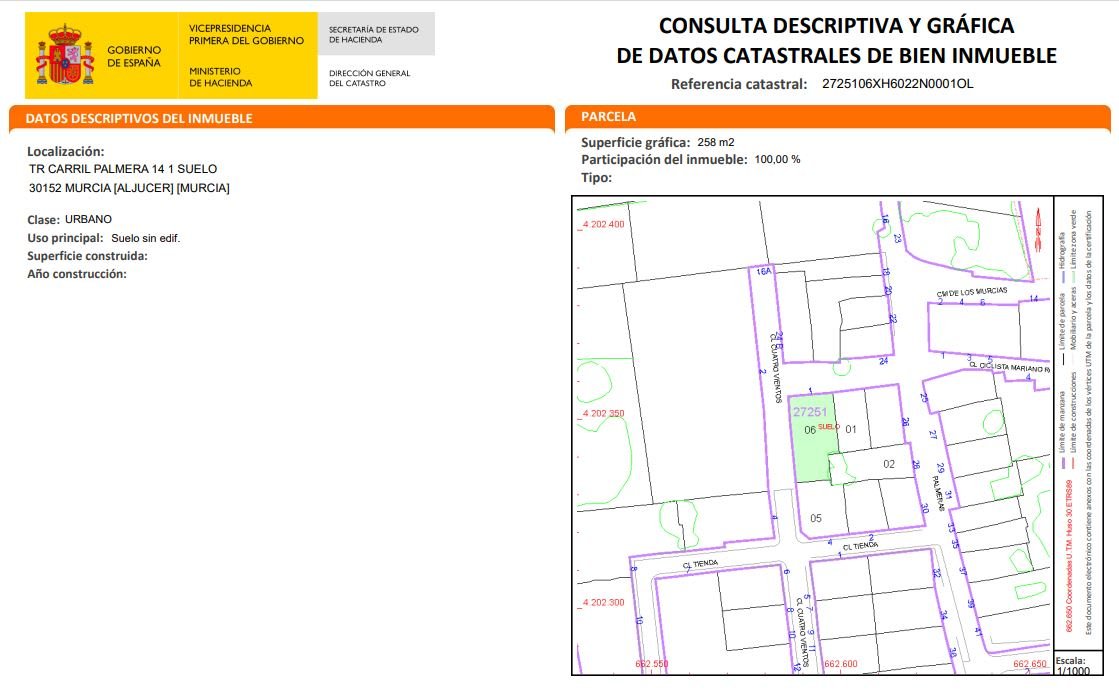Select the '258 m2' area value
1119x699 pixels.
pos(716,142)
